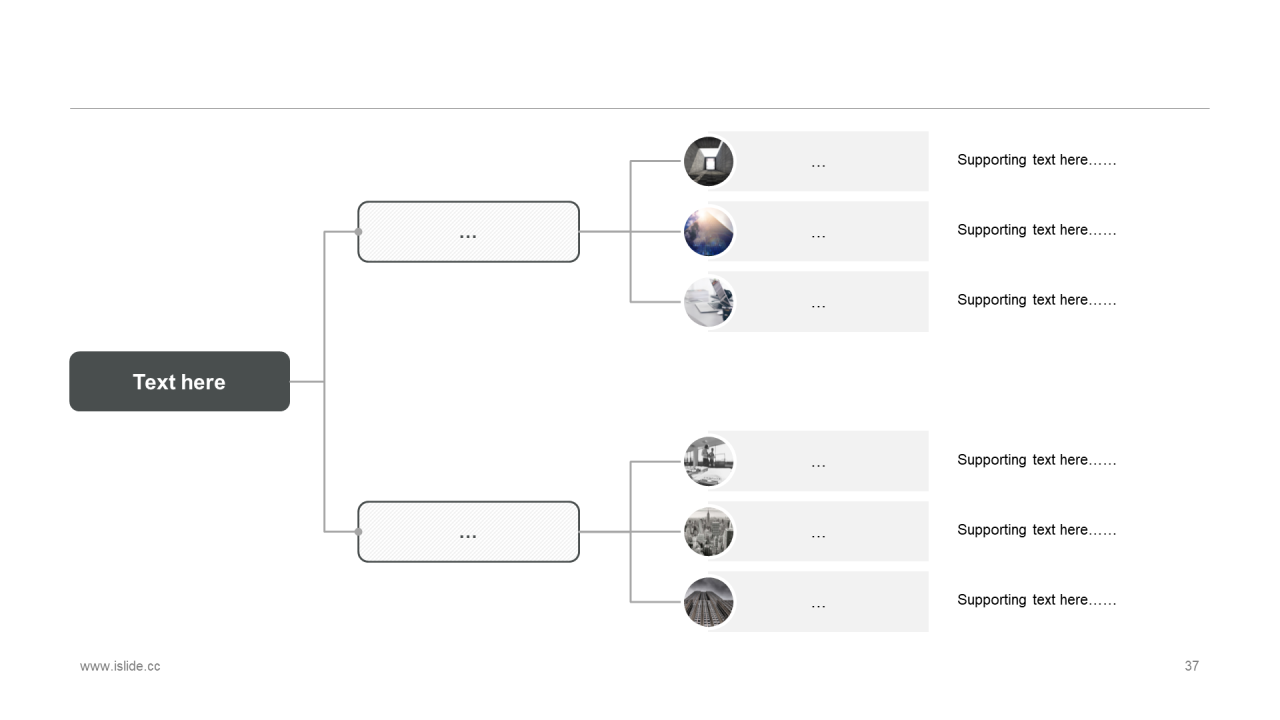Open the www.islide.cc footer link
The width and height of the screenshot is (1280, 720).
[120, 666]
